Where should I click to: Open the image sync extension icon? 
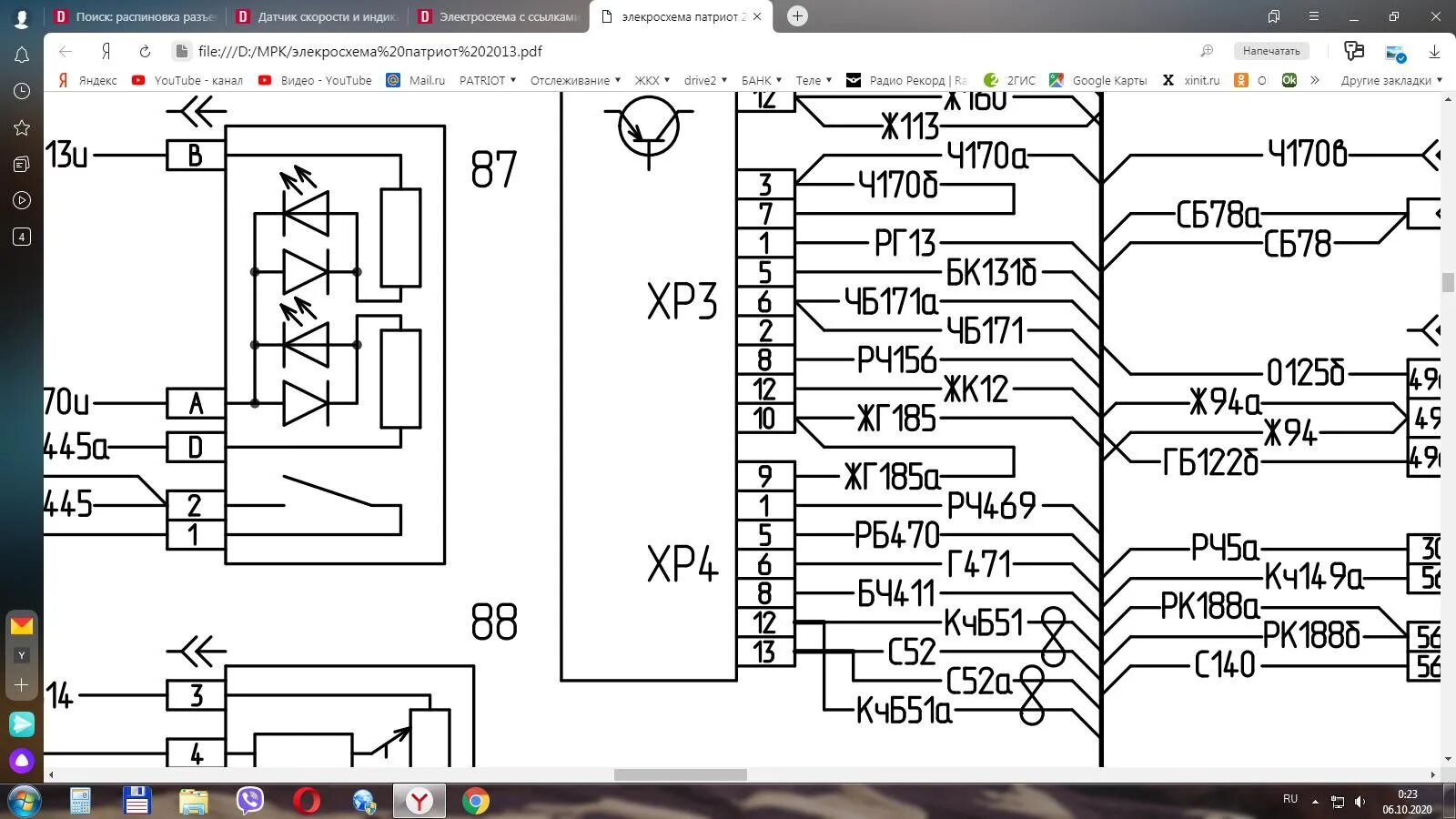1395,52
